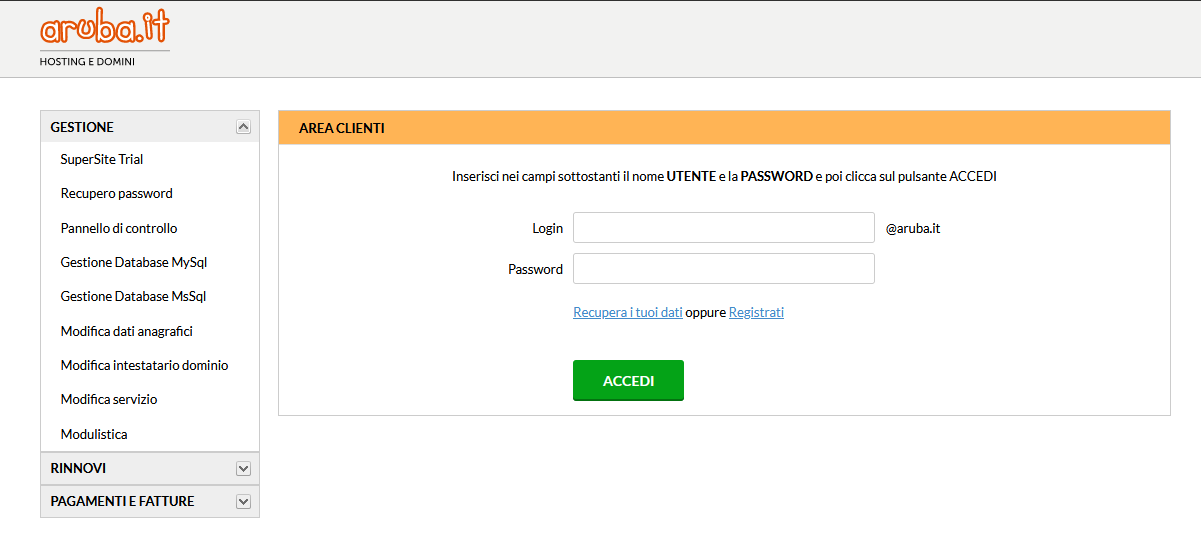
Task: Expand the RINNOVI section arrow
Action: point(243,468)
